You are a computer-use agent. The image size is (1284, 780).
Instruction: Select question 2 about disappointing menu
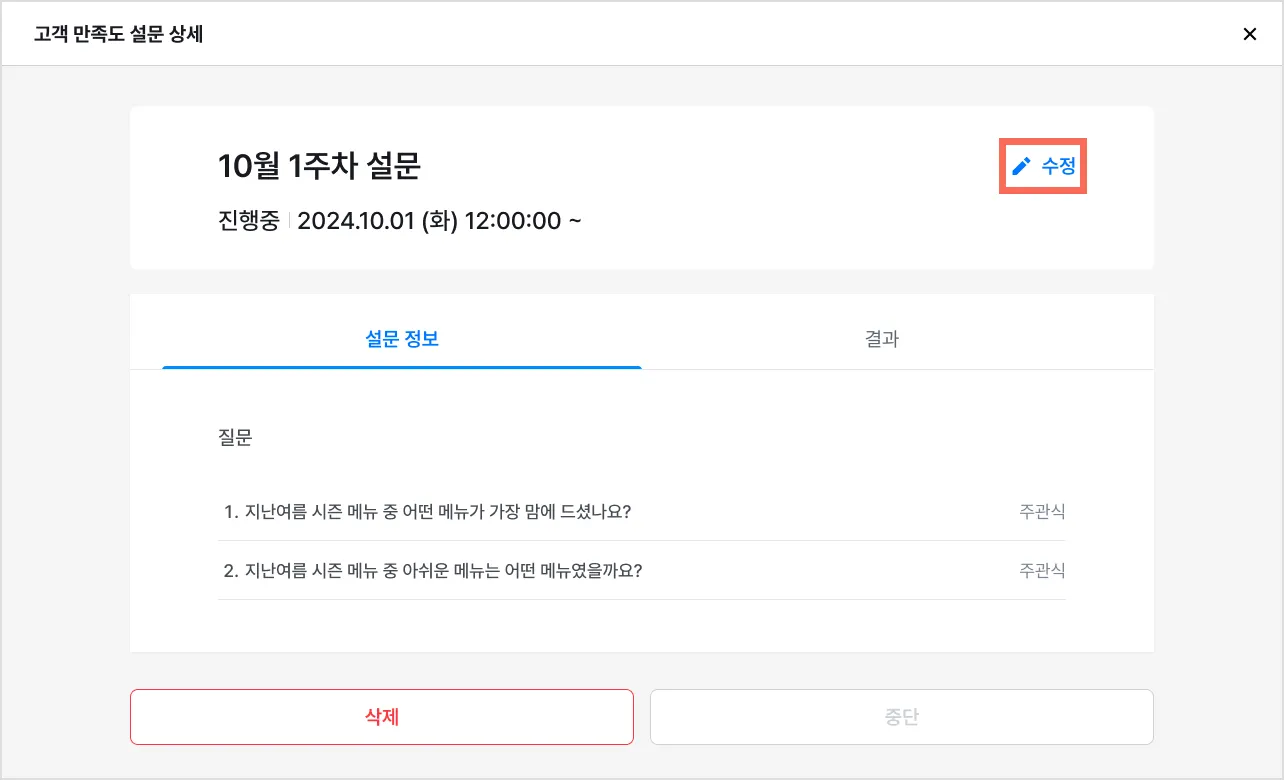pos(433,571)
